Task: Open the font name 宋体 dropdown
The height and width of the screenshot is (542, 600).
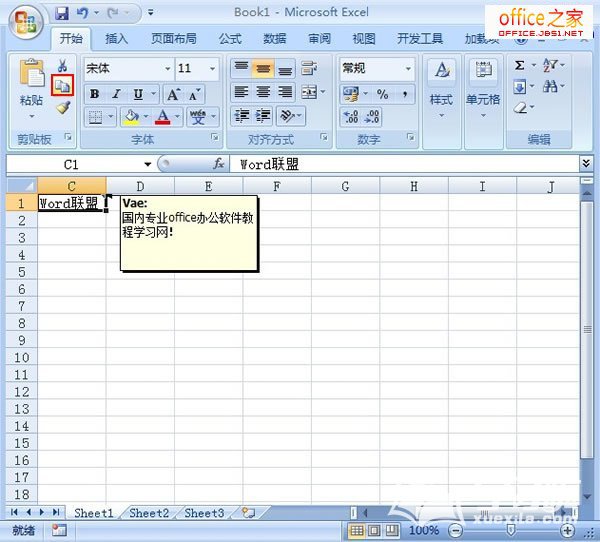Action: [x=168, y=69]
